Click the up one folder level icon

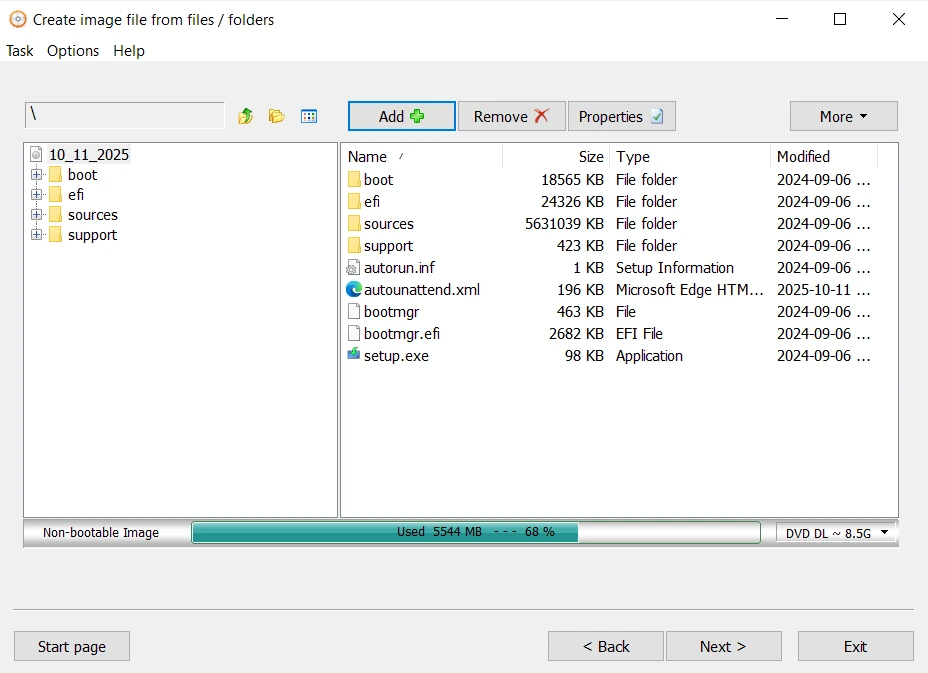(245, 116)
